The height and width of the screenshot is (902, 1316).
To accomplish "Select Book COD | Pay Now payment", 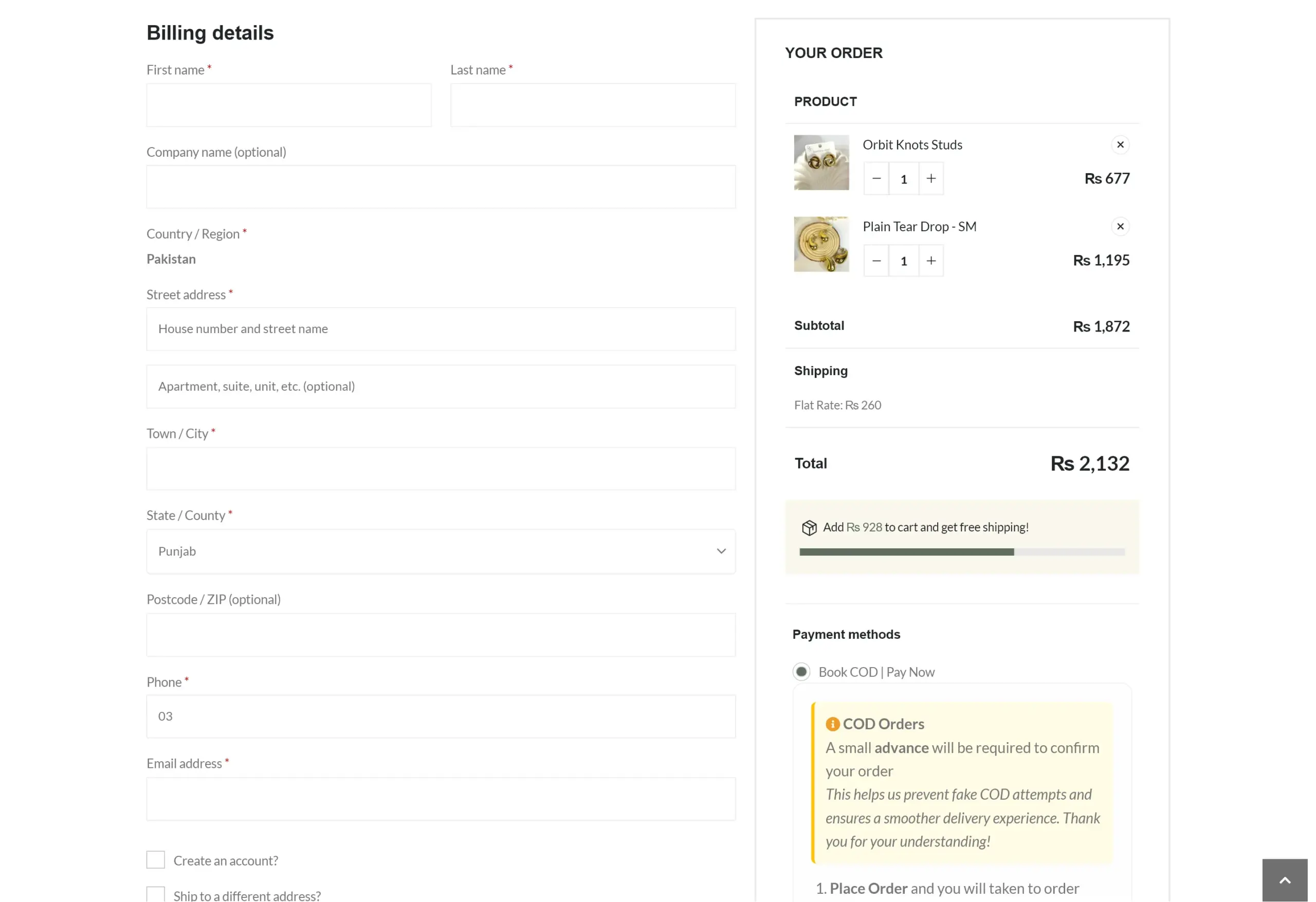I will click(x=801, y=672).
